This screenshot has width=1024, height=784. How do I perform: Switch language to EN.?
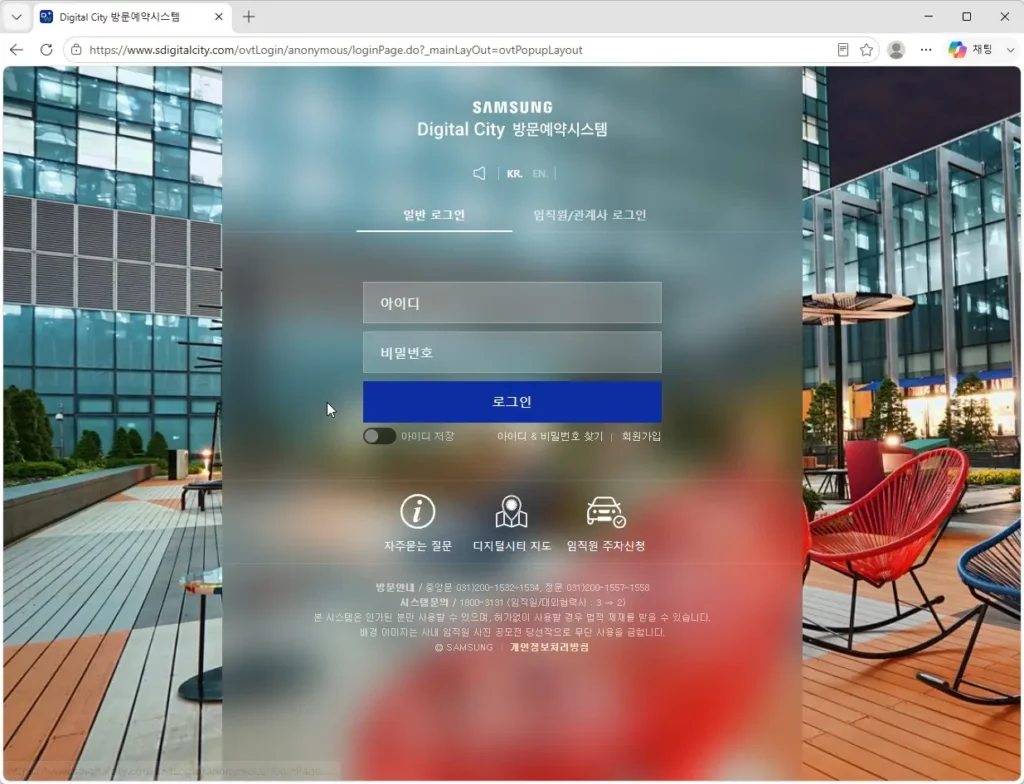coord(539,174)
